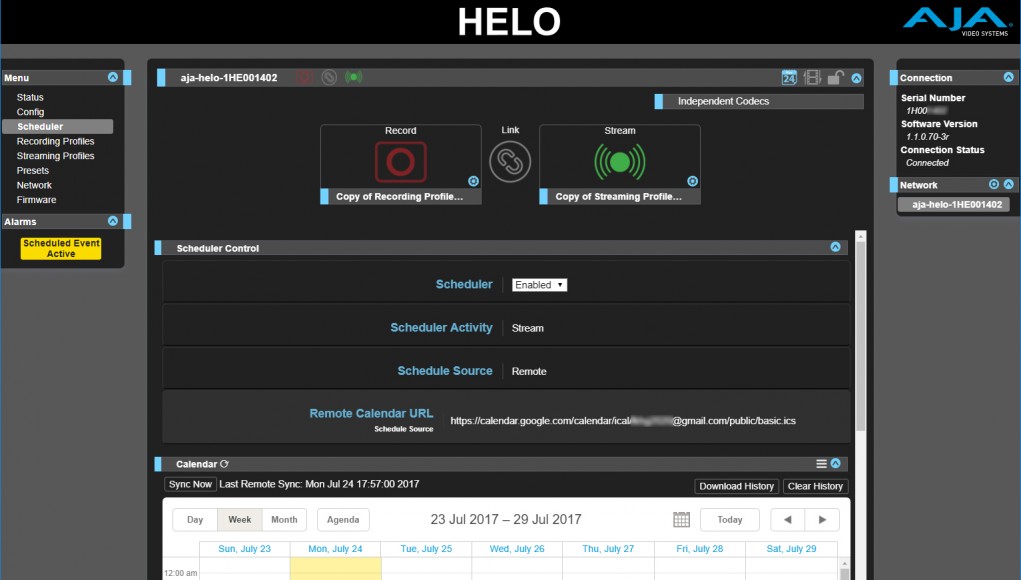Click the Link chain icon

tap(510, 162)
